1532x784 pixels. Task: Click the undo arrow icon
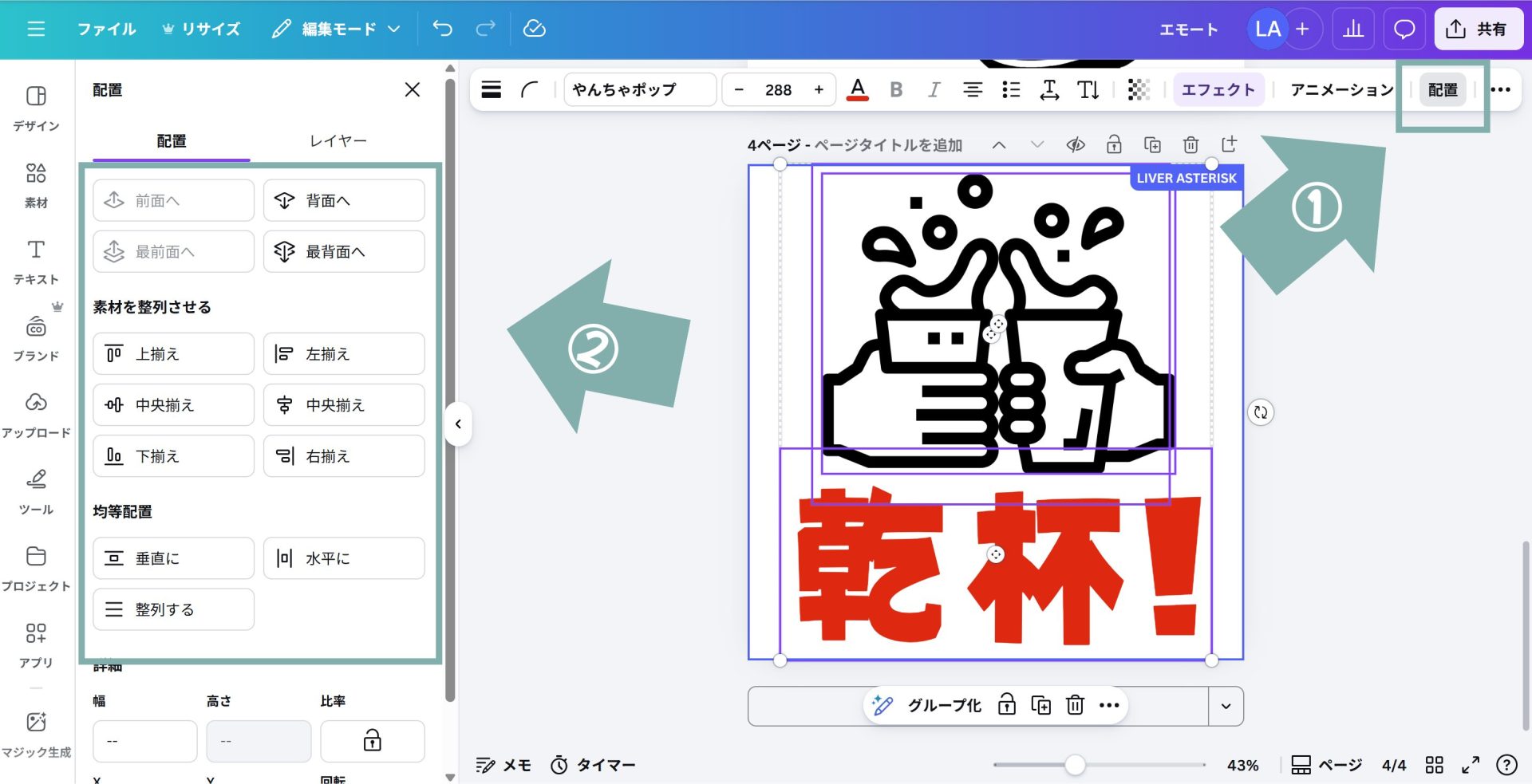[442, 29]
